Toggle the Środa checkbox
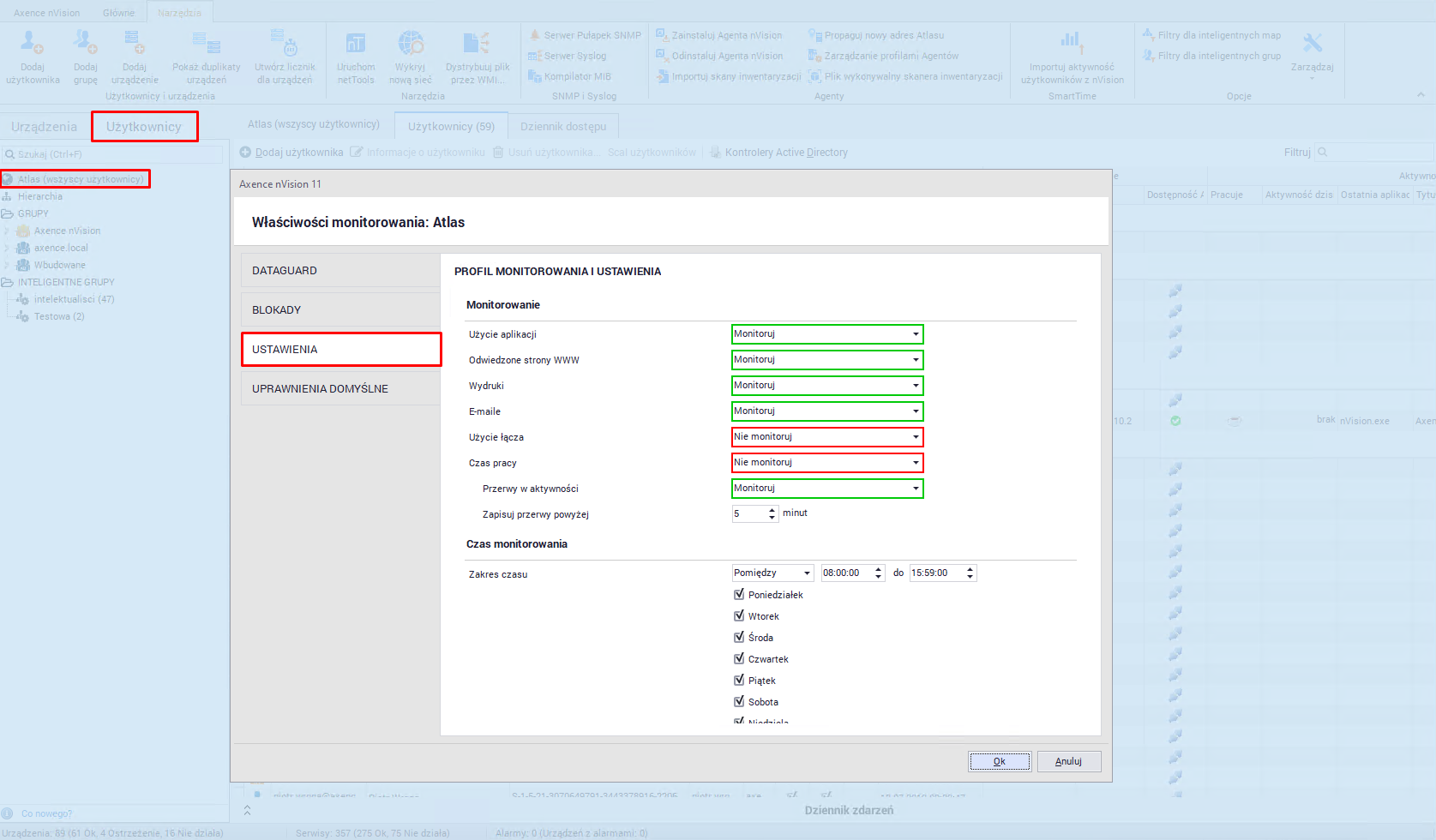 coord(739,637)
